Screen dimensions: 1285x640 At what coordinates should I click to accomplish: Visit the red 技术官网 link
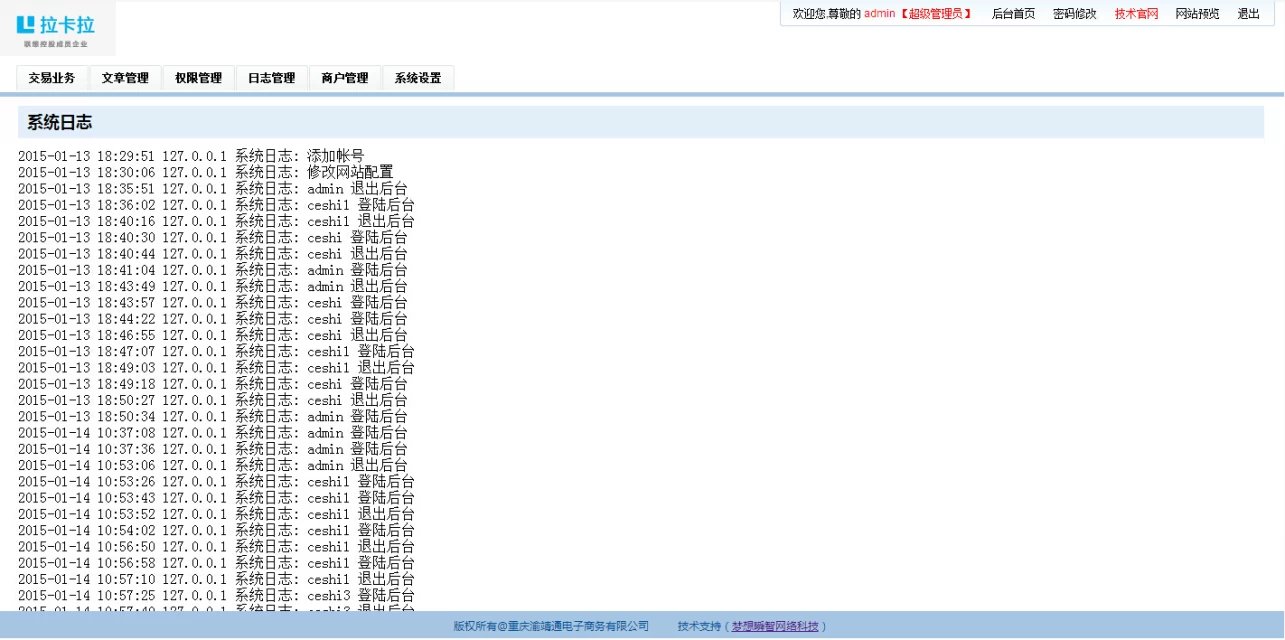(1136, 14)
